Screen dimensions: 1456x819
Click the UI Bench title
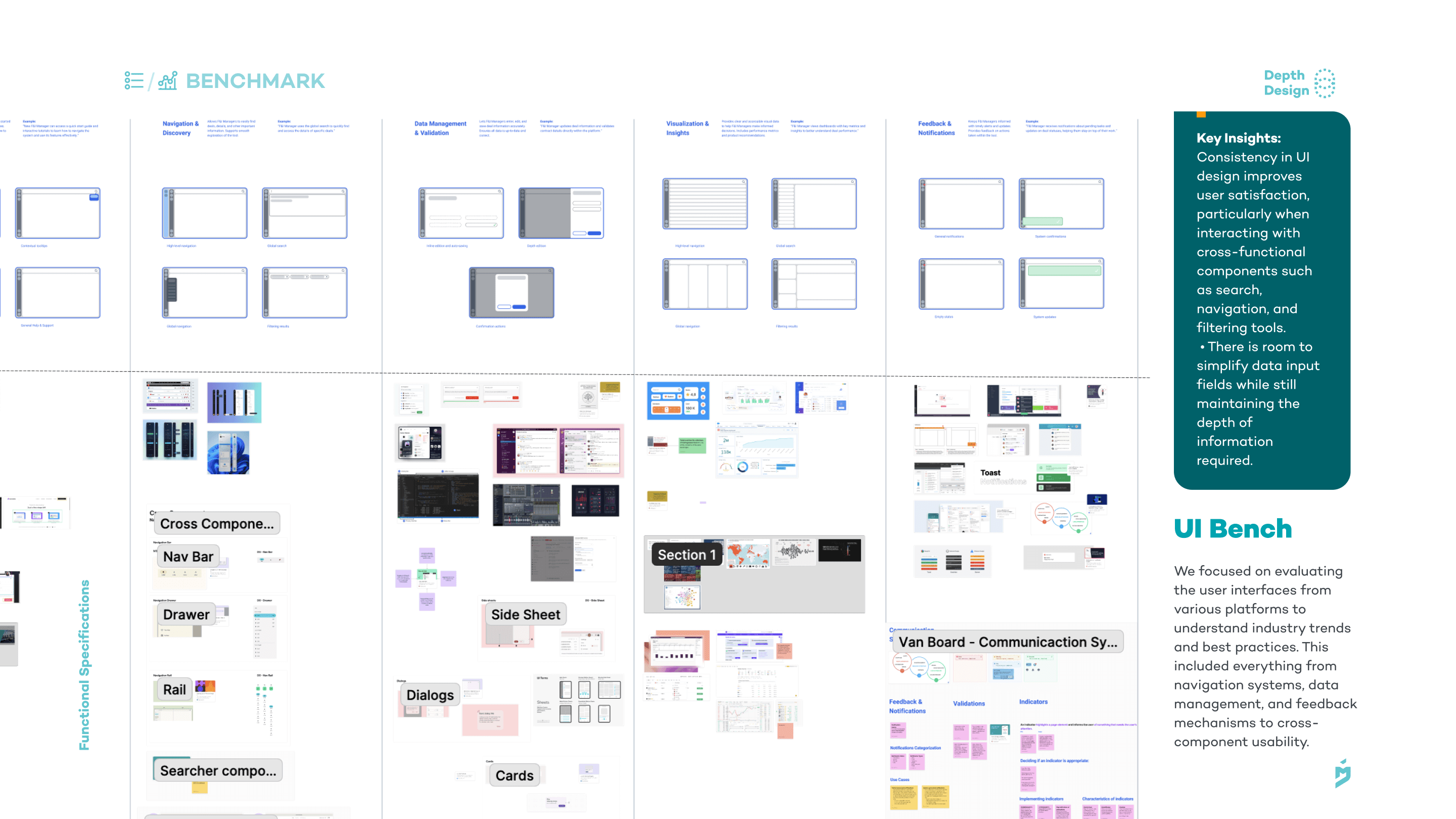pos(1233,528)
